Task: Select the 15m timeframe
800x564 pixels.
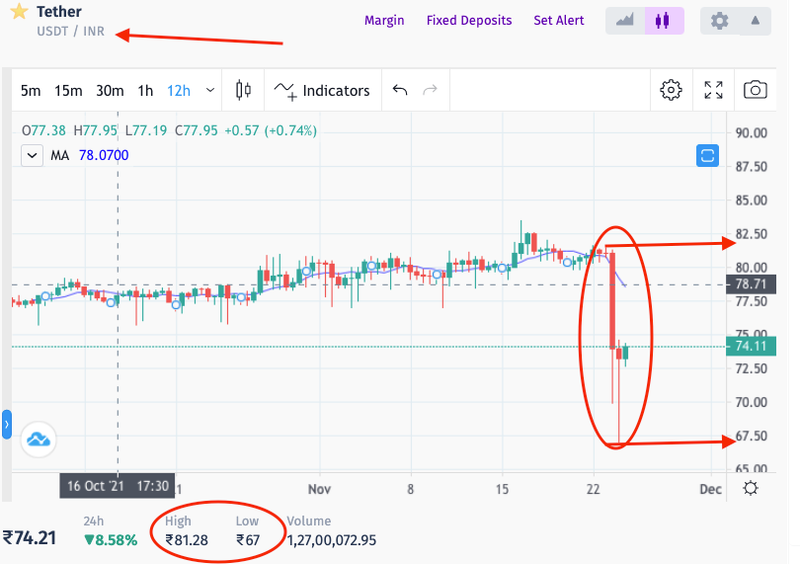Action: coord(68,91)
